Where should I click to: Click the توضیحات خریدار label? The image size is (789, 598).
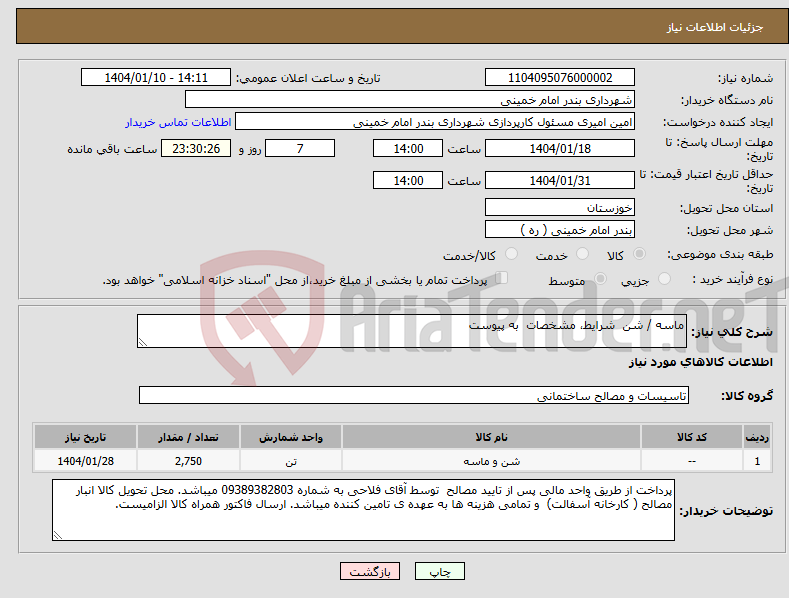(x=726, y=511)
